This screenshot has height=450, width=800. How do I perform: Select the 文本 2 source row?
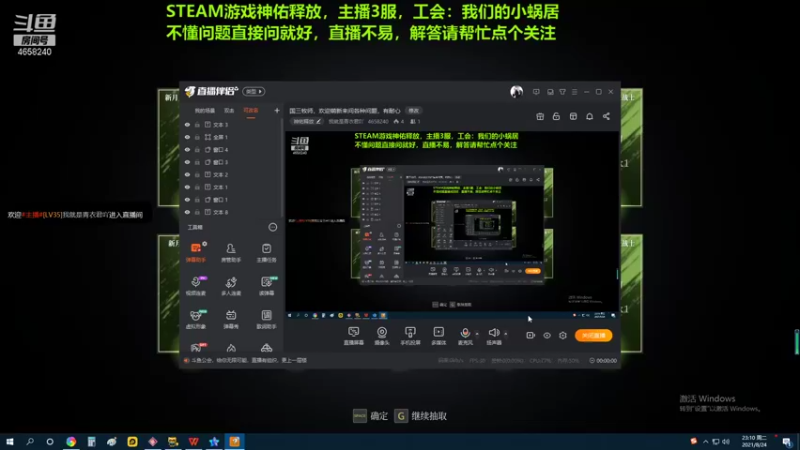tap(231, 174)
